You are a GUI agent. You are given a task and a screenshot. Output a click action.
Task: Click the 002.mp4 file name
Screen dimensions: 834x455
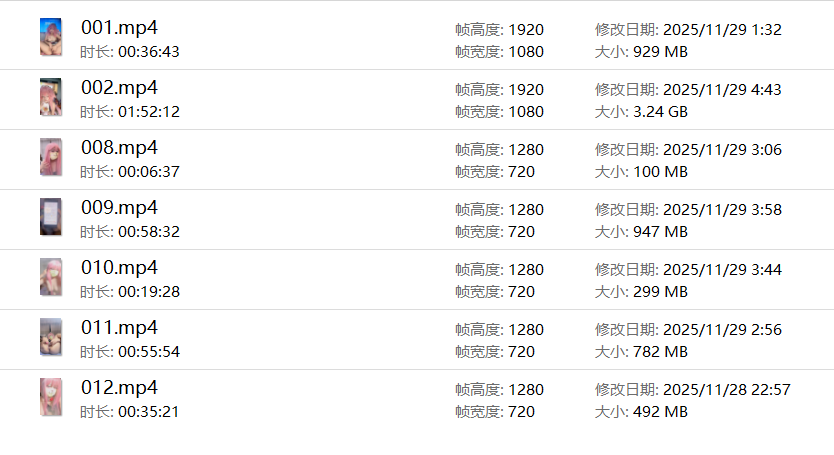pyautogui.click(x=119, y=88)
